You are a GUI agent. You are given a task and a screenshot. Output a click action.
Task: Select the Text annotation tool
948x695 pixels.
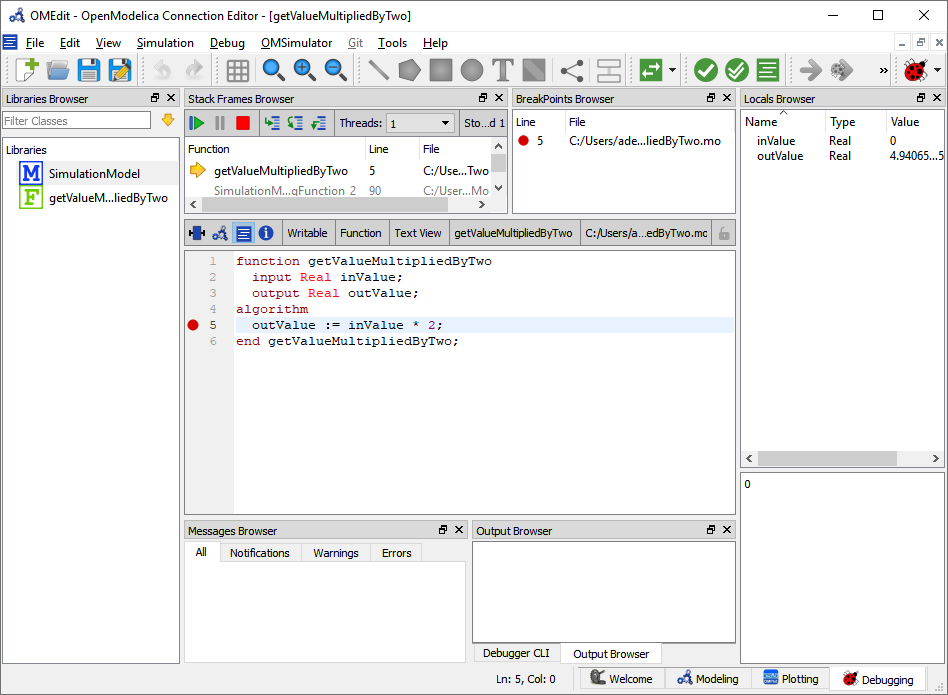[x=501, y=70]
